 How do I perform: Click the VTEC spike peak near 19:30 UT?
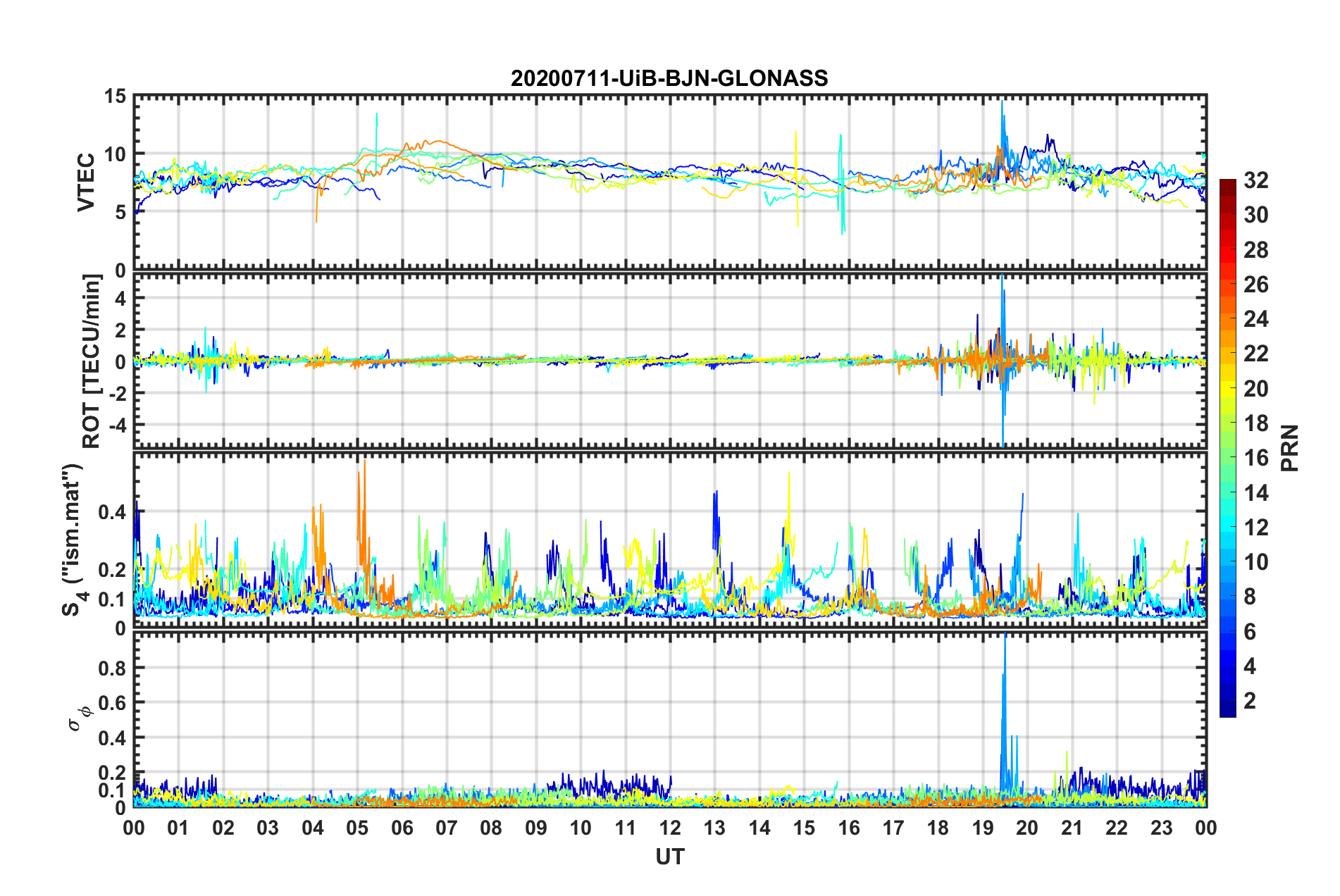pos(1002,103)
